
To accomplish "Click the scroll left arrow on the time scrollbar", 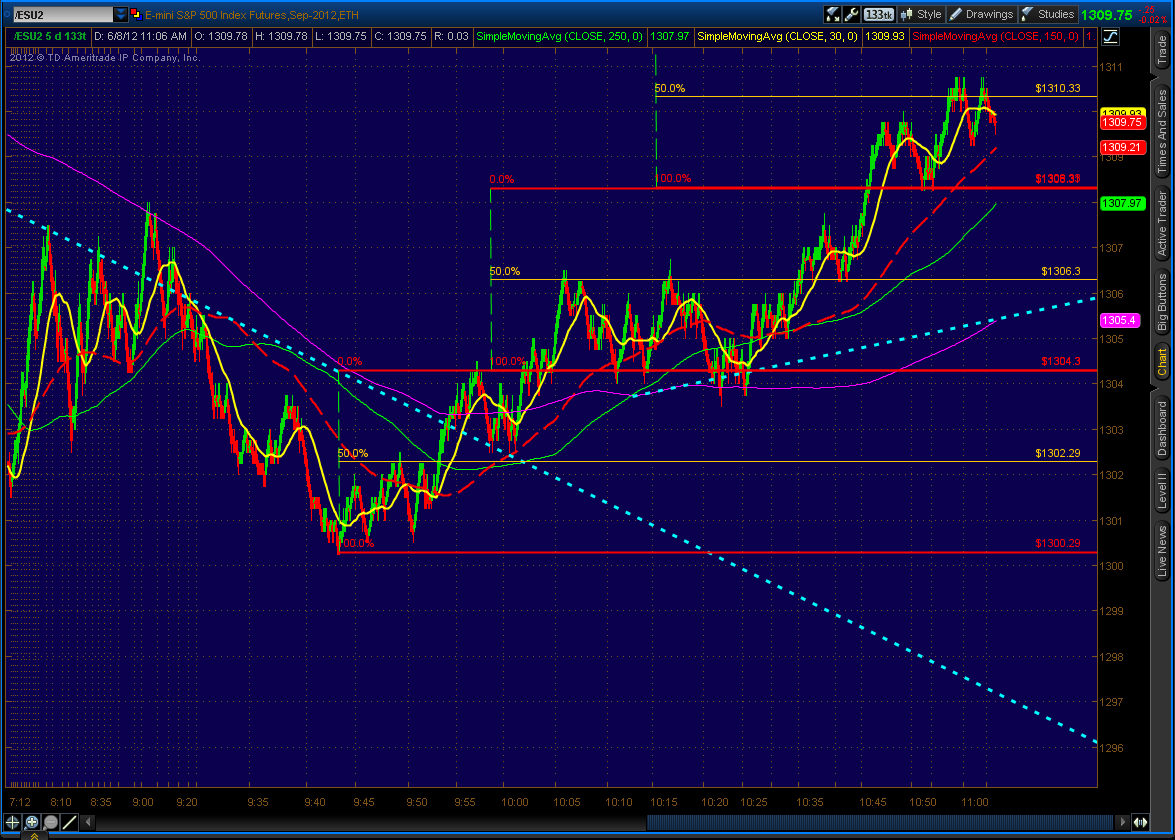I will [x=88, y=822].
